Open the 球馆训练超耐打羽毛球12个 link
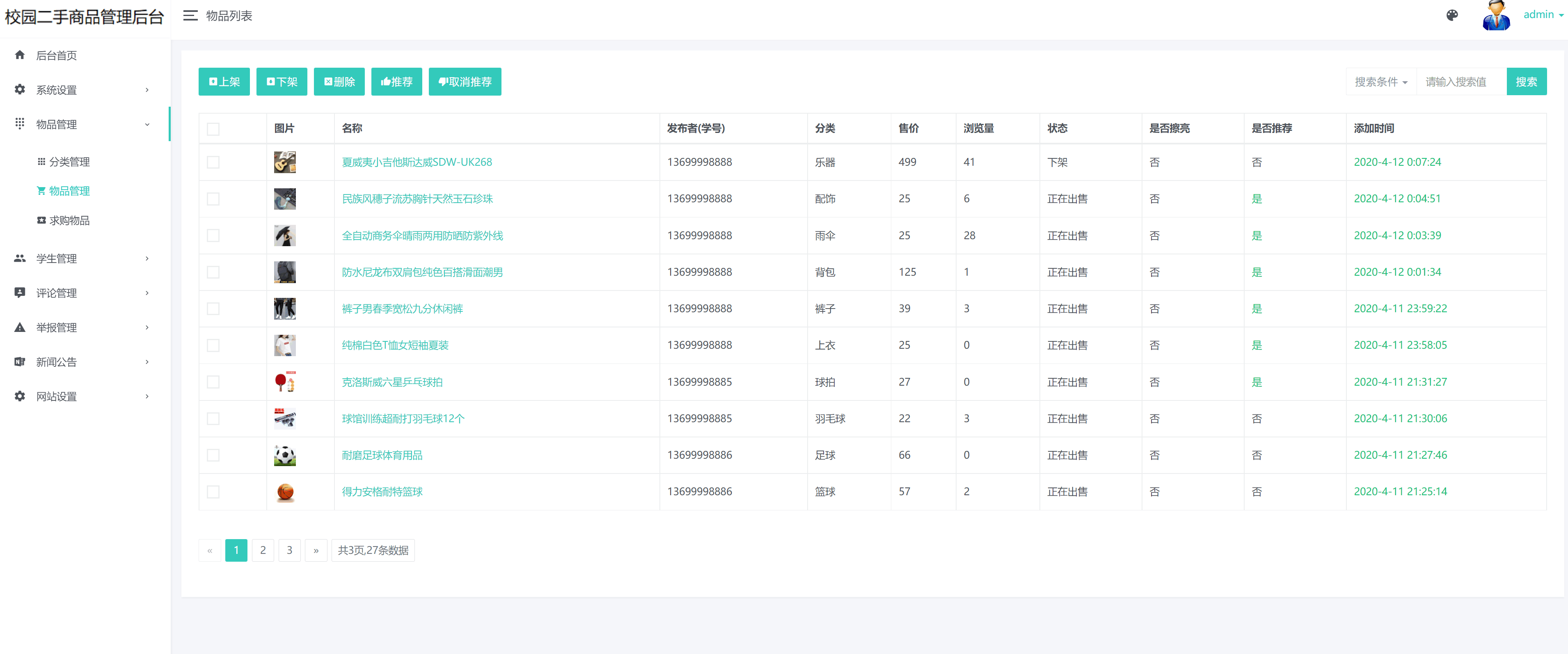The image size is (1568, 654). click(403, 418)
